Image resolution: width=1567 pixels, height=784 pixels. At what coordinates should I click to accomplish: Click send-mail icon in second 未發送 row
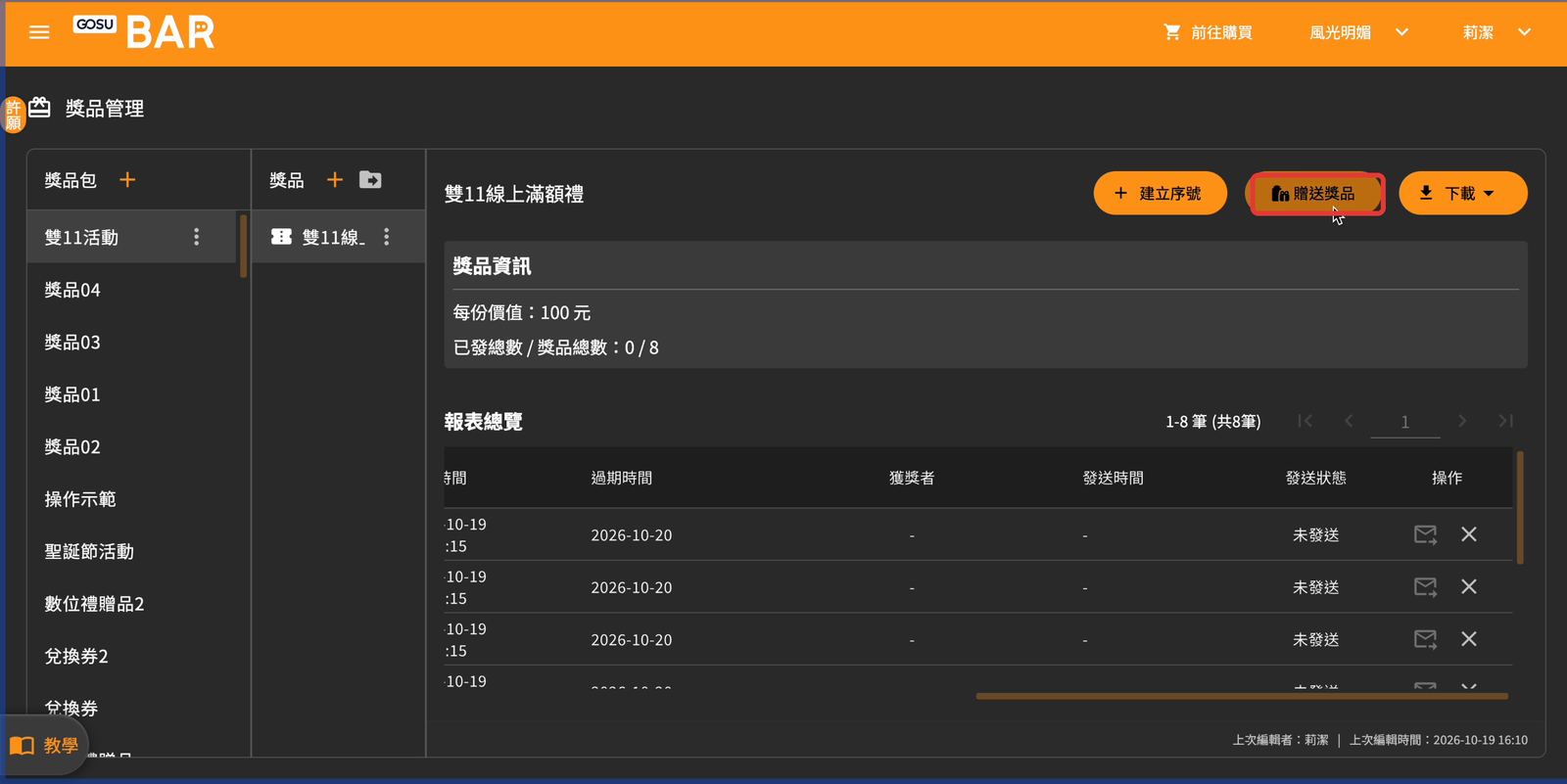coord(1425,587)
